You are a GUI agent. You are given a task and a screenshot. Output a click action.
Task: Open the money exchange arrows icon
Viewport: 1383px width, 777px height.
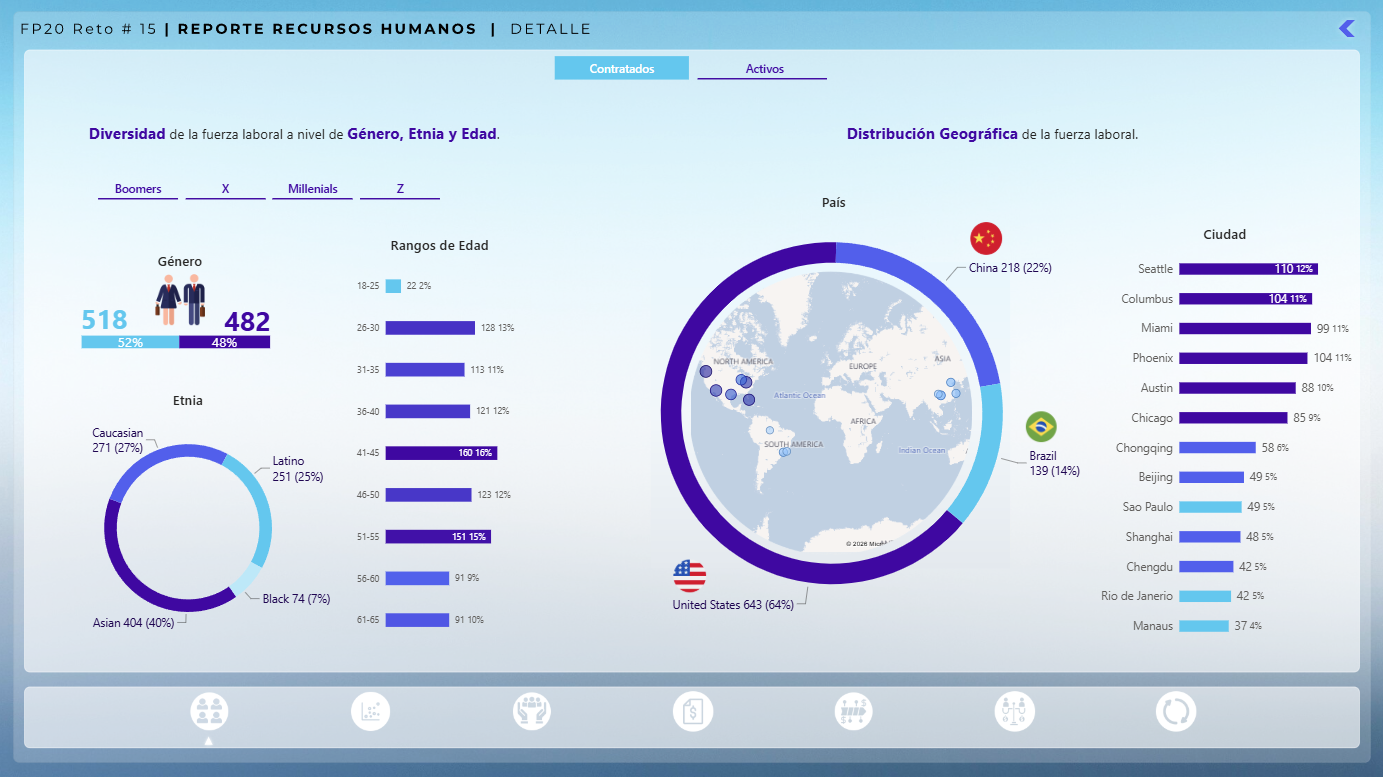coord(853,712)
